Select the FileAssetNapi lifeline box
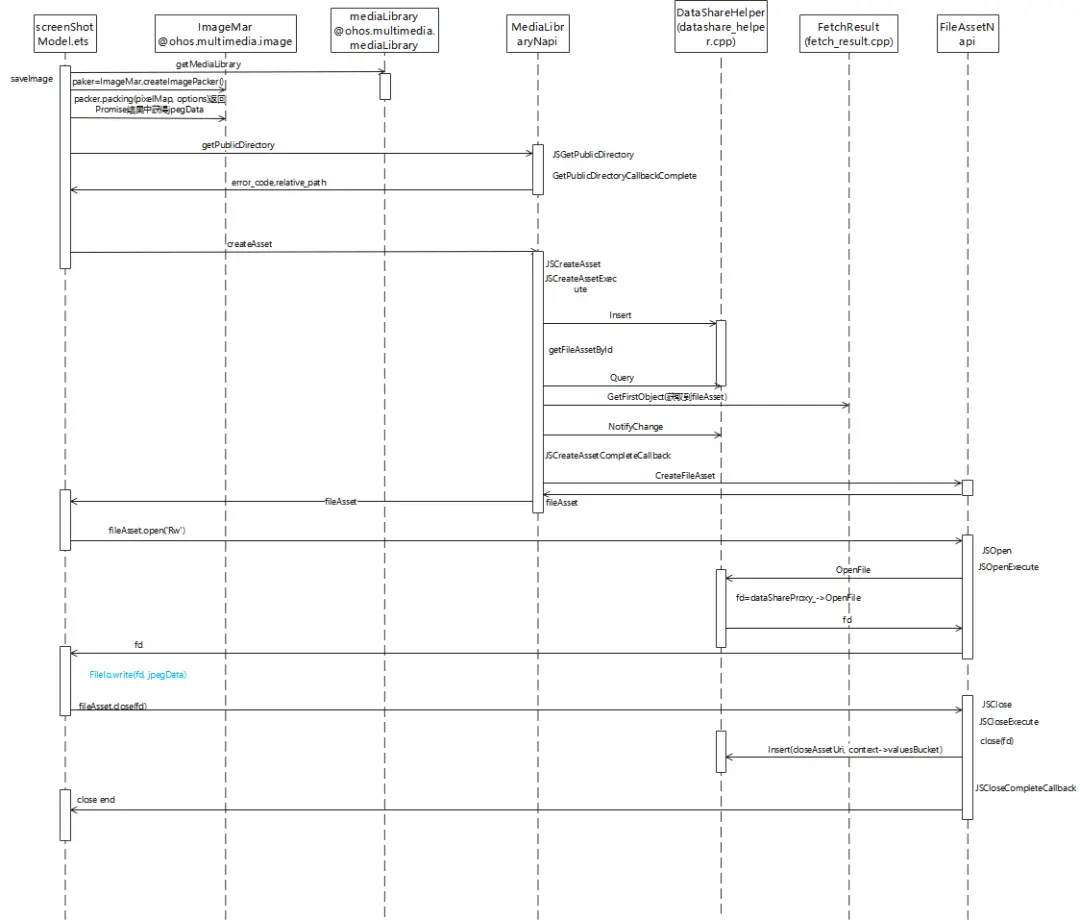The width and height of the screenshot is (1080, 920). (968, 34)
